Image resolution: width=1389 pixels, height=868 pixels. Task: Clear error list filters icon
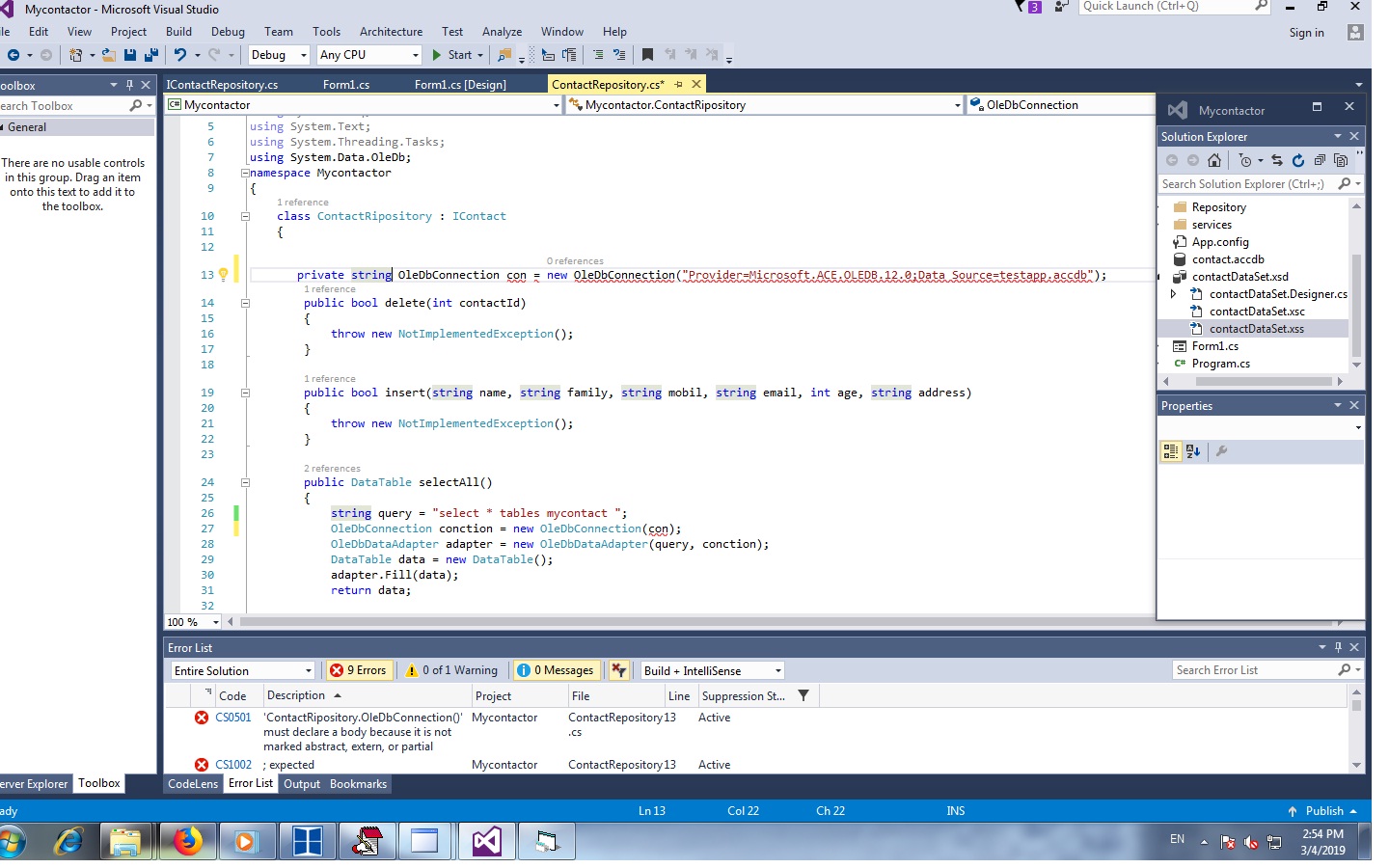[x=619, y=670]
